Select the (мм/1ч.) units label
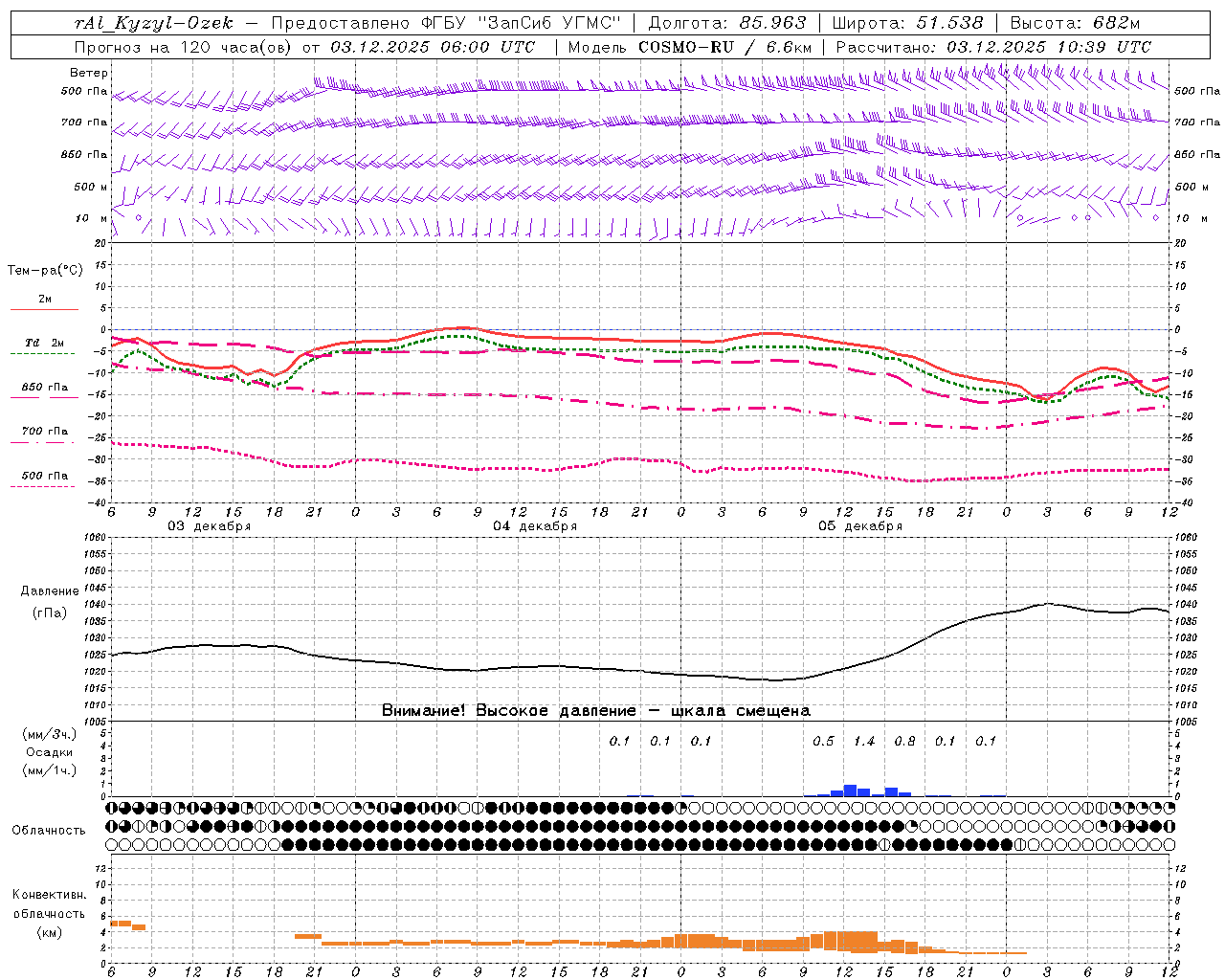Image resolution: width=1225 pixels, height=980 pixels. pos(50,770)
